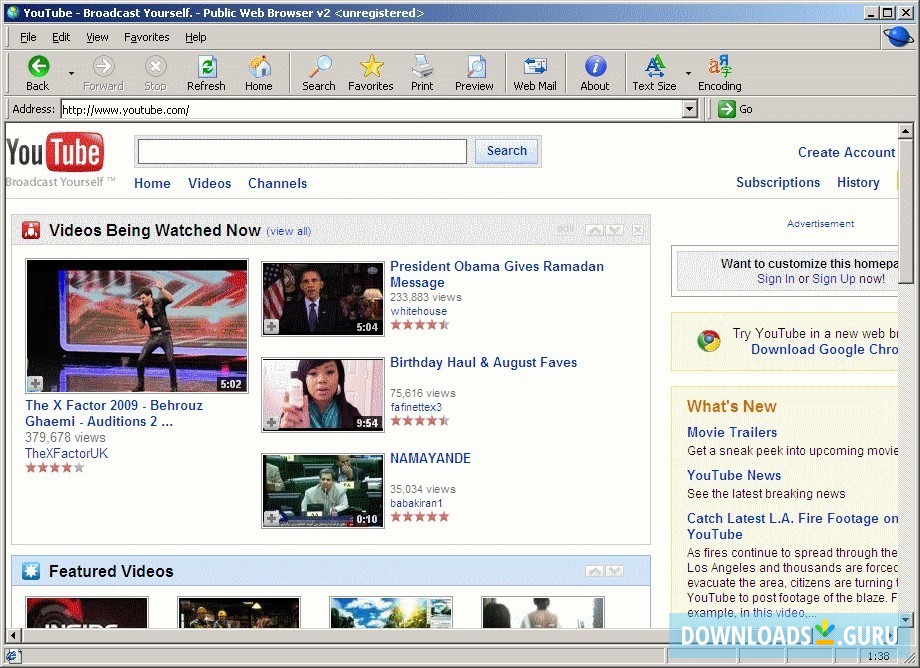Screen dimensions: 920x668
Task: Expand the address bar URL dropdown
Action: pos(689,110)
